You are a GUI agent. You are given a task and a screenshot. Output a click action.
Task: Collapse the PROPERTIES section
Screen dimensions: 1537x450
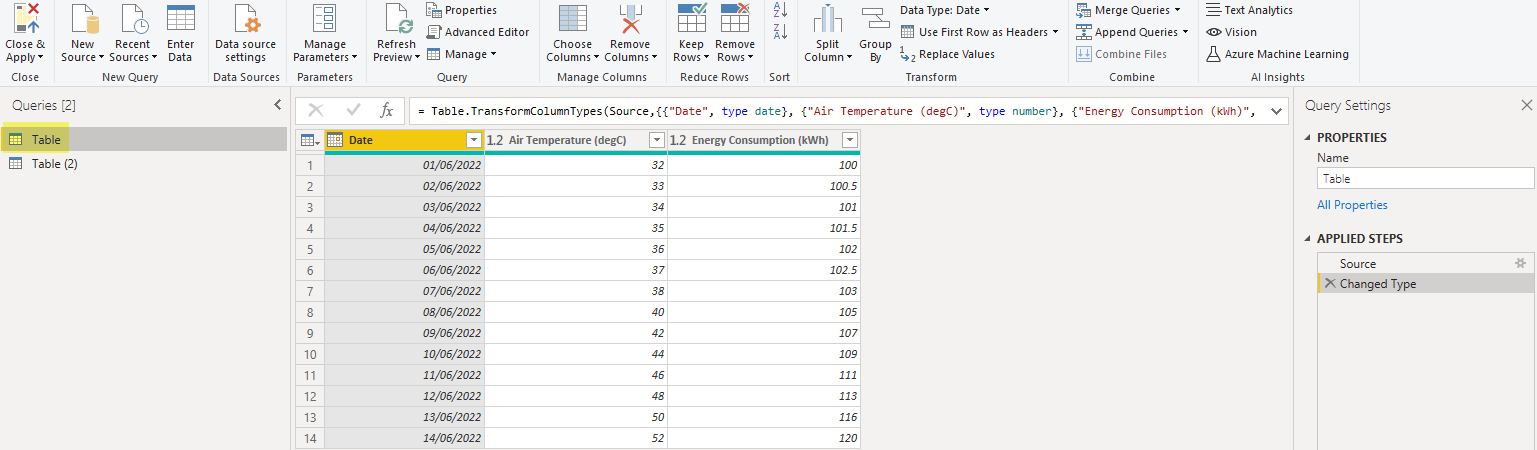coord(1309,137)
